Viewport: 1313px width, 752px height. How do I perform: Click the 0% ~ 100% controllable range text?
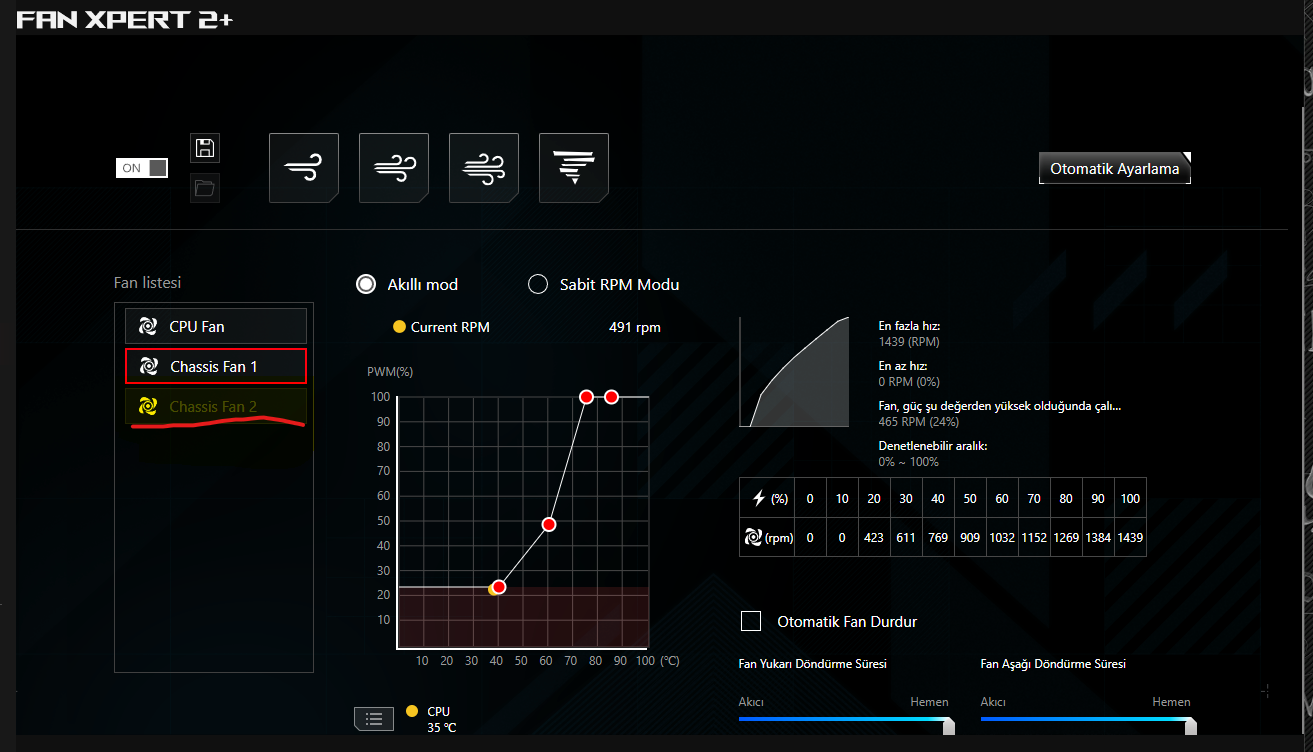908,462
